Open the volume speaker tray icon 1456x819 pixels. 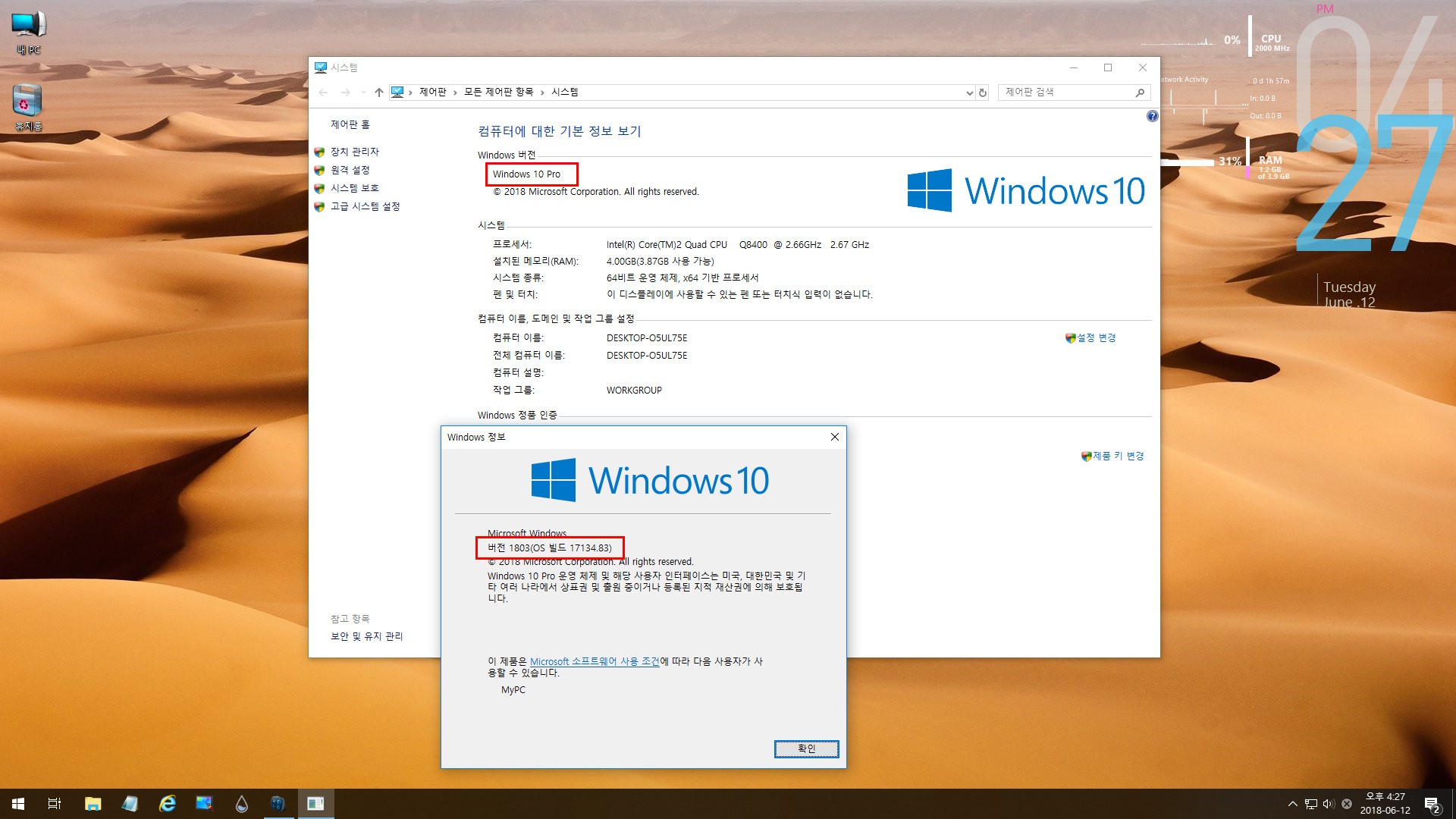click(1329, 804)
